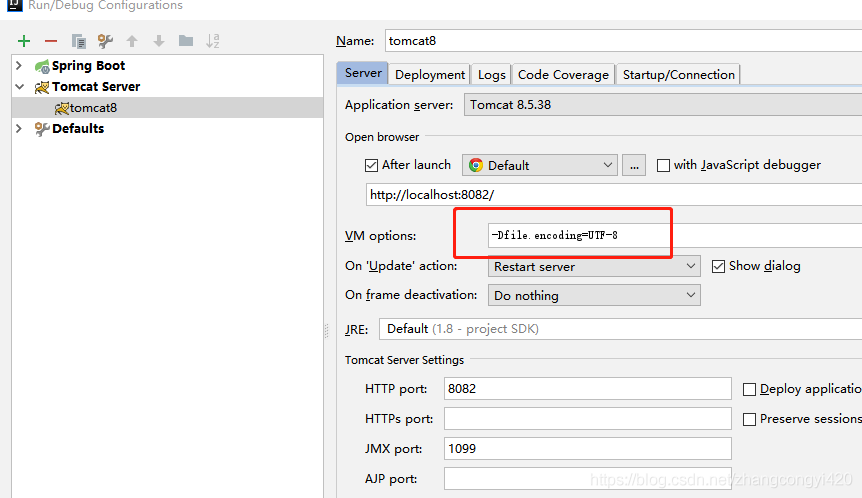Expand the Defaults tree node

(19, 129)
